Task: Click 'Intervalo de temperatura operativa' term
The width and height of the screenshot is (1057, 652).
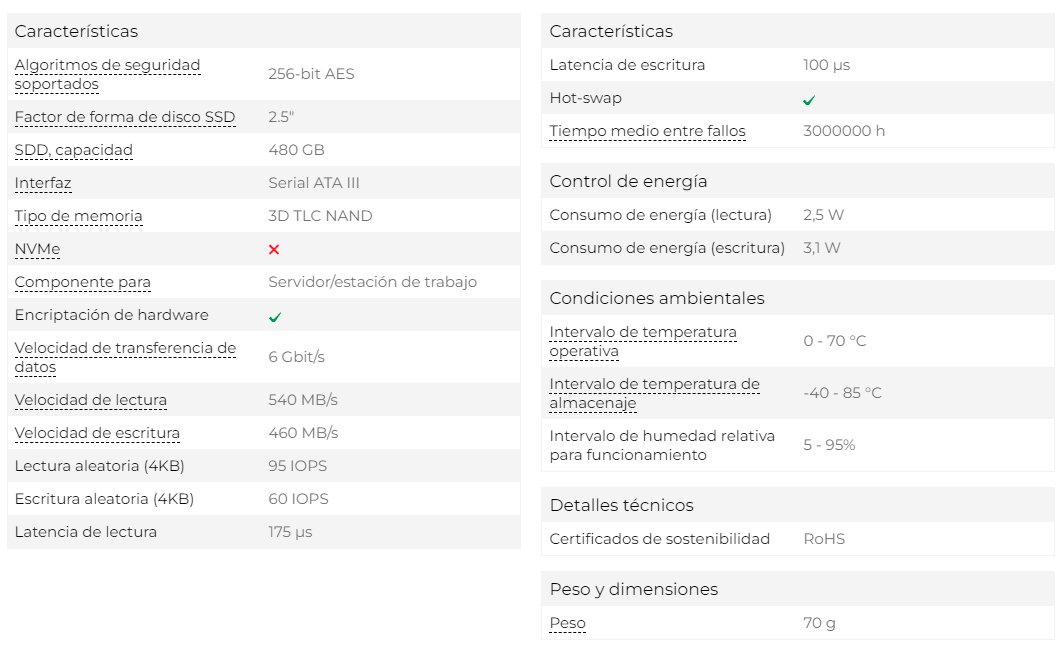Action: pyautogui.click(x=642, y=341)
